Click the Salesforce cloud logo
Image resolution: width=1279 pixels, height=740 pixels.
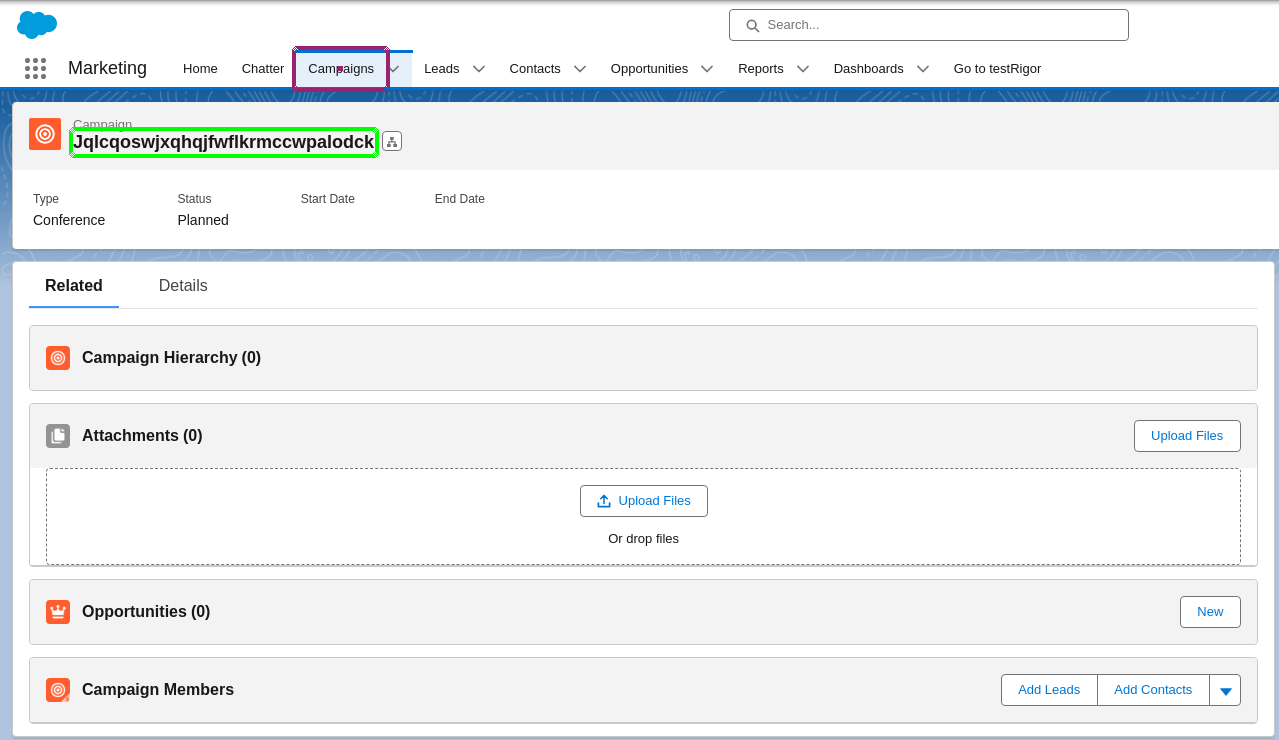[37, 24]
